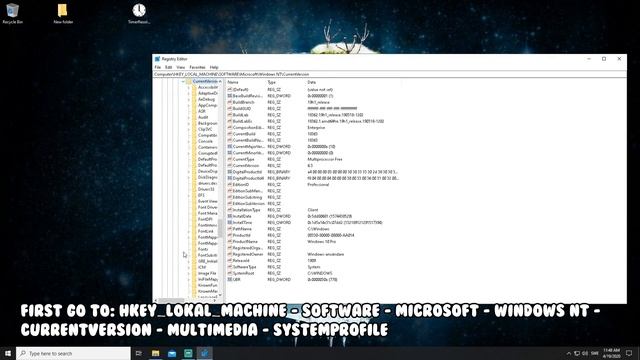Expand the Image File Execution key arrow

tap(189, 273)
